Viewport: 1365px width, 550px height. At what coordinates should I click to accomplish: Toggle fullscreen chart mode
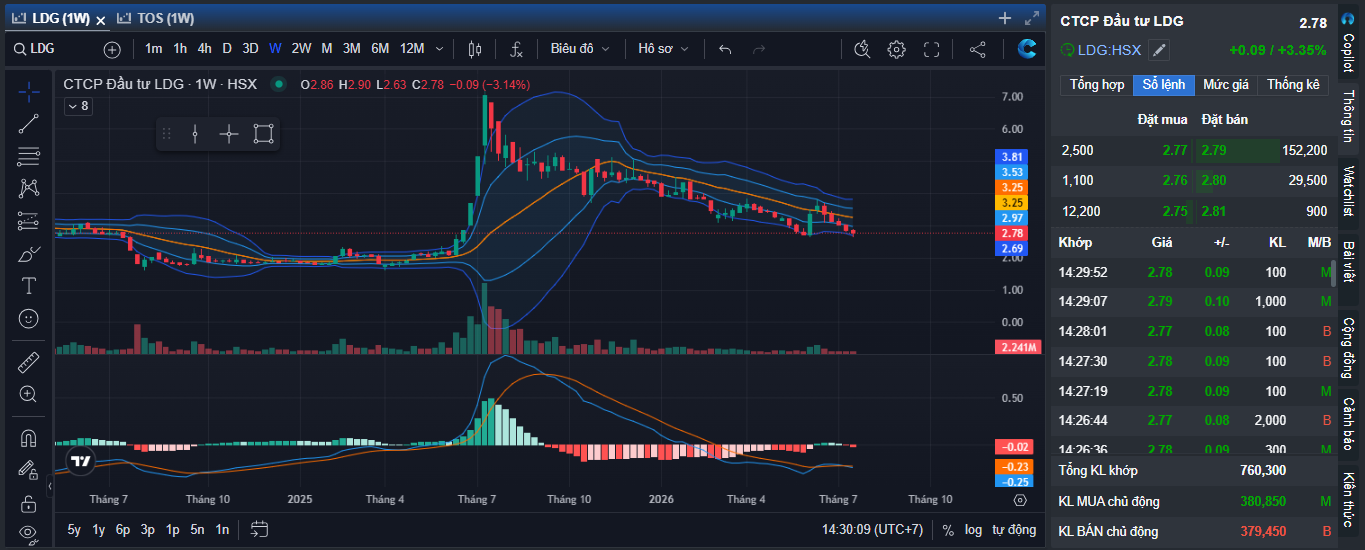pyautogui.click(x=931, y=49)
